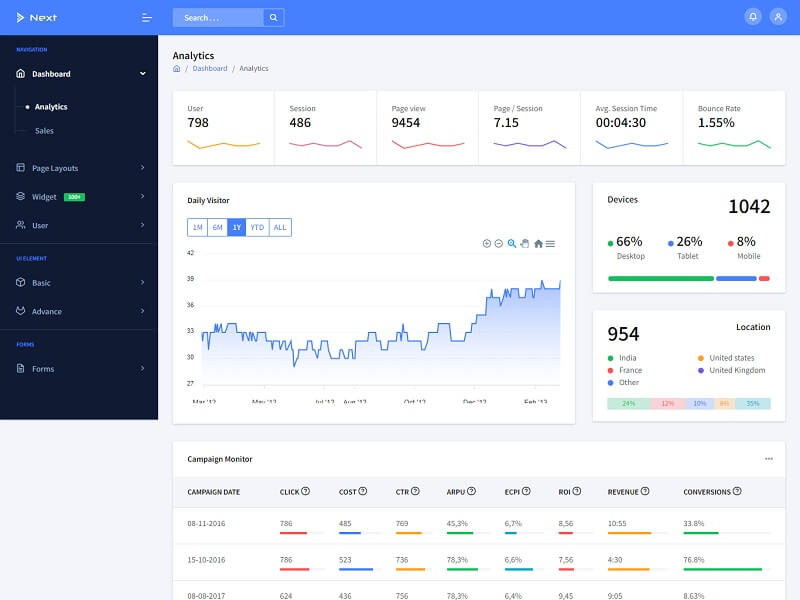Click the search magnifier button
The height and width of the screenshot is (600, 800).
273,17
